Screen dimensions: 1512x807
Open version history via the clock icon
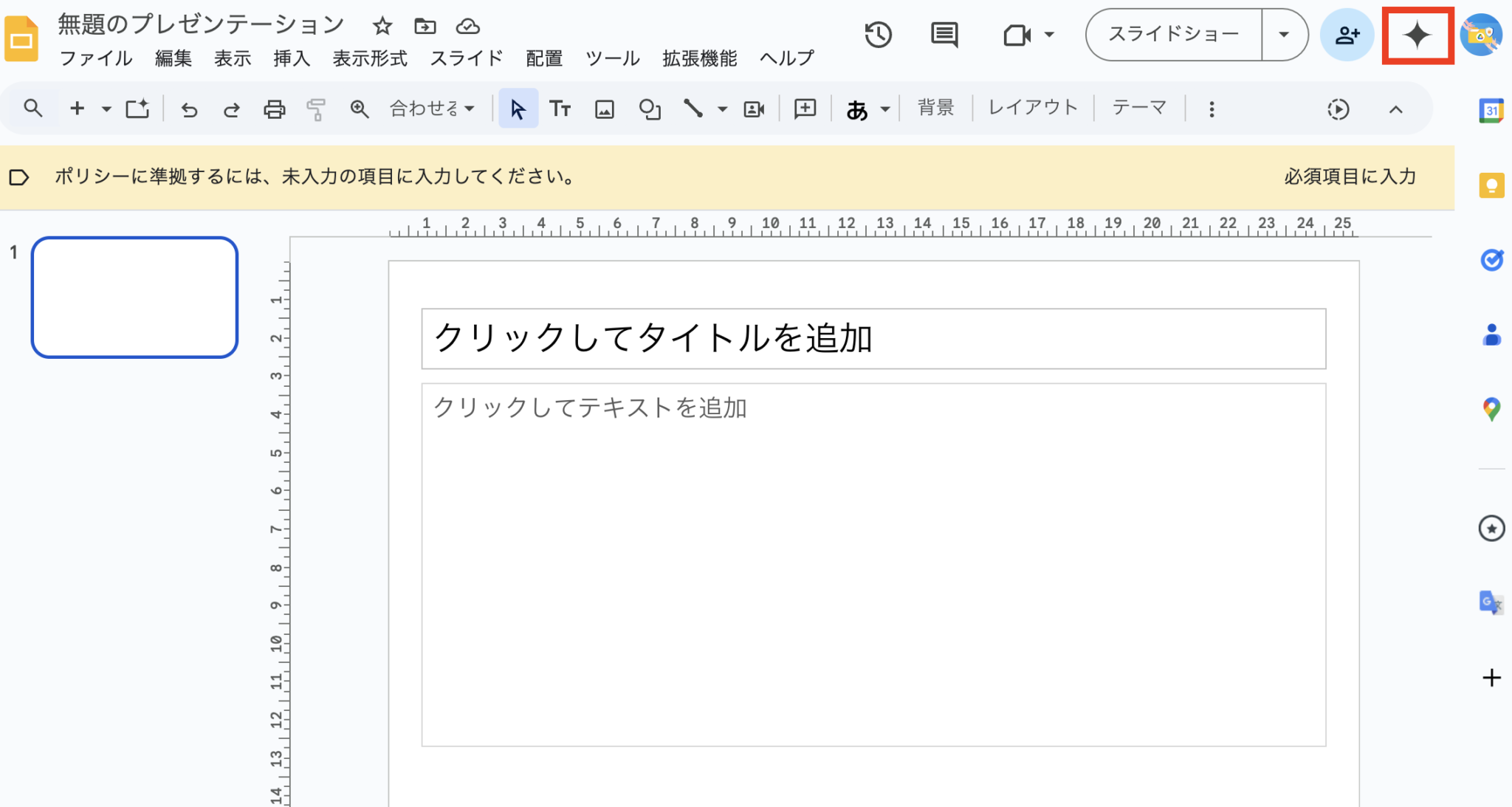click(x=878, y=34)
